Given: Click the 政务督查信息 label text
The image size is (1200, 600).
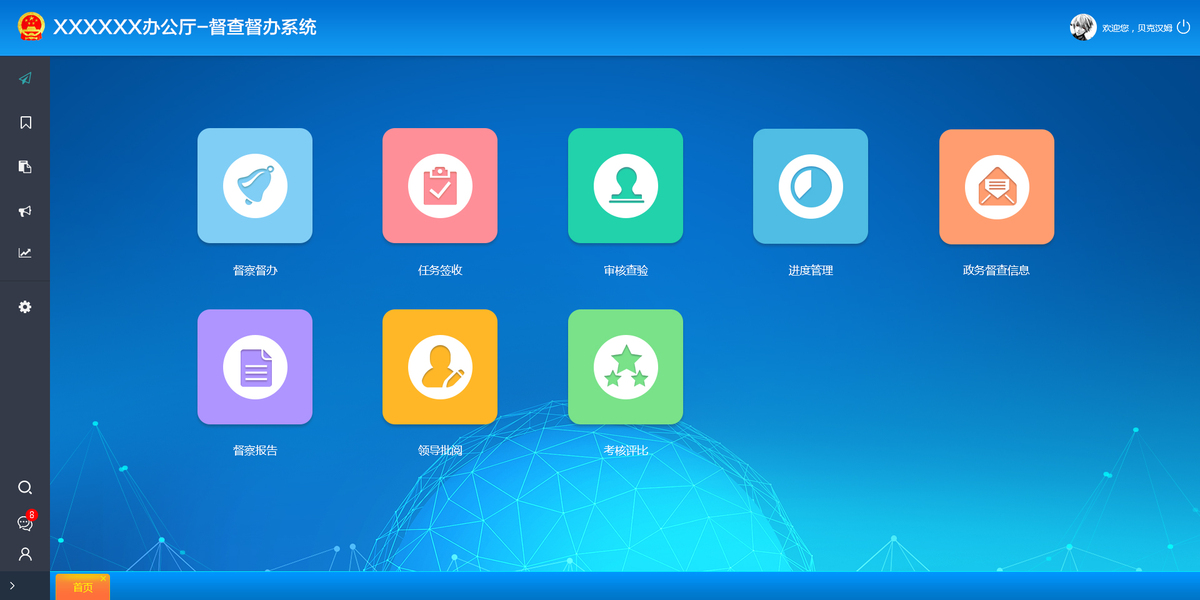Looking at the screenshot, I should click(997, 270).
